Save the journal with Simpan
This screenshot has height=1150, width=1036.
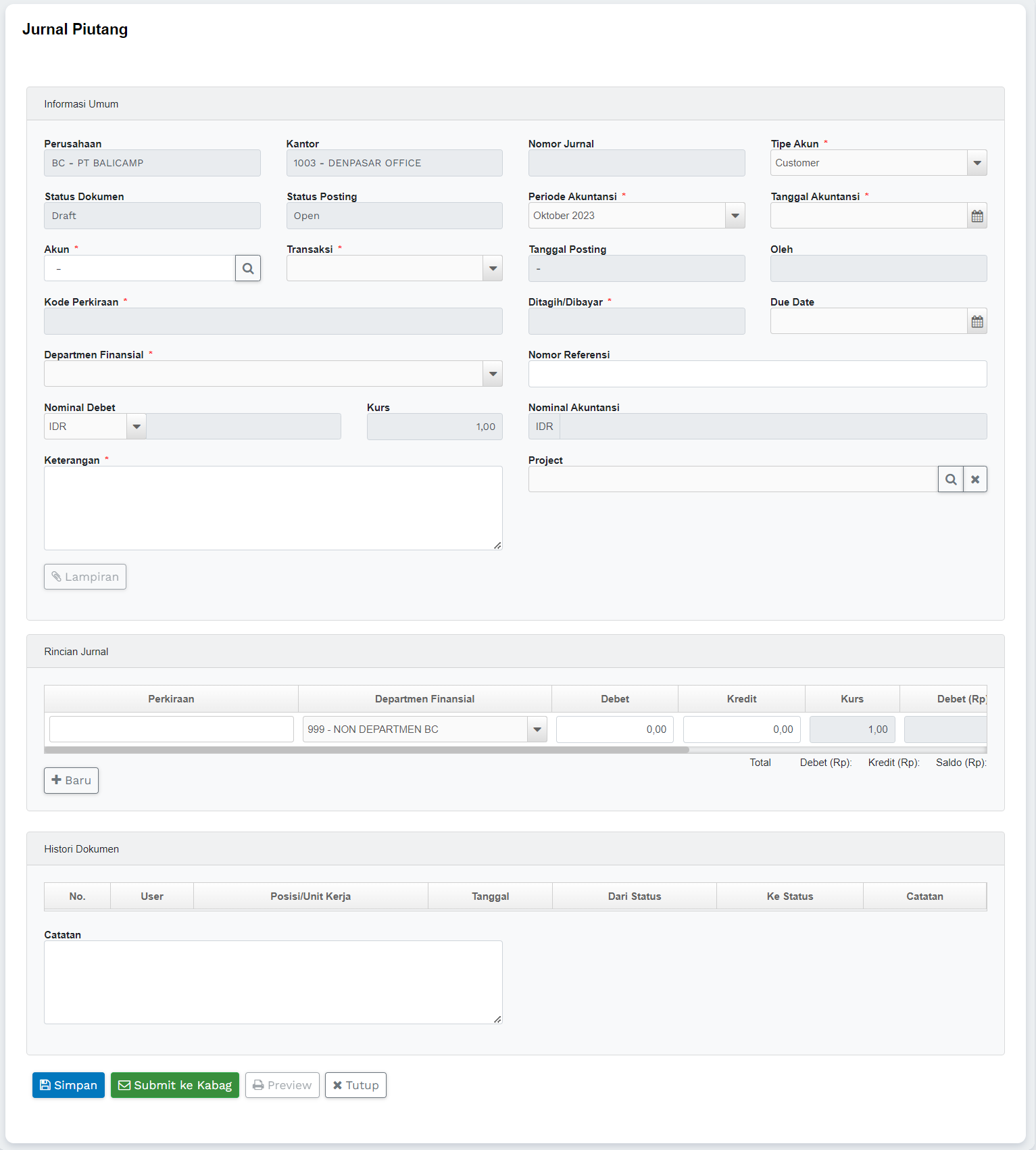(68, 1085)
